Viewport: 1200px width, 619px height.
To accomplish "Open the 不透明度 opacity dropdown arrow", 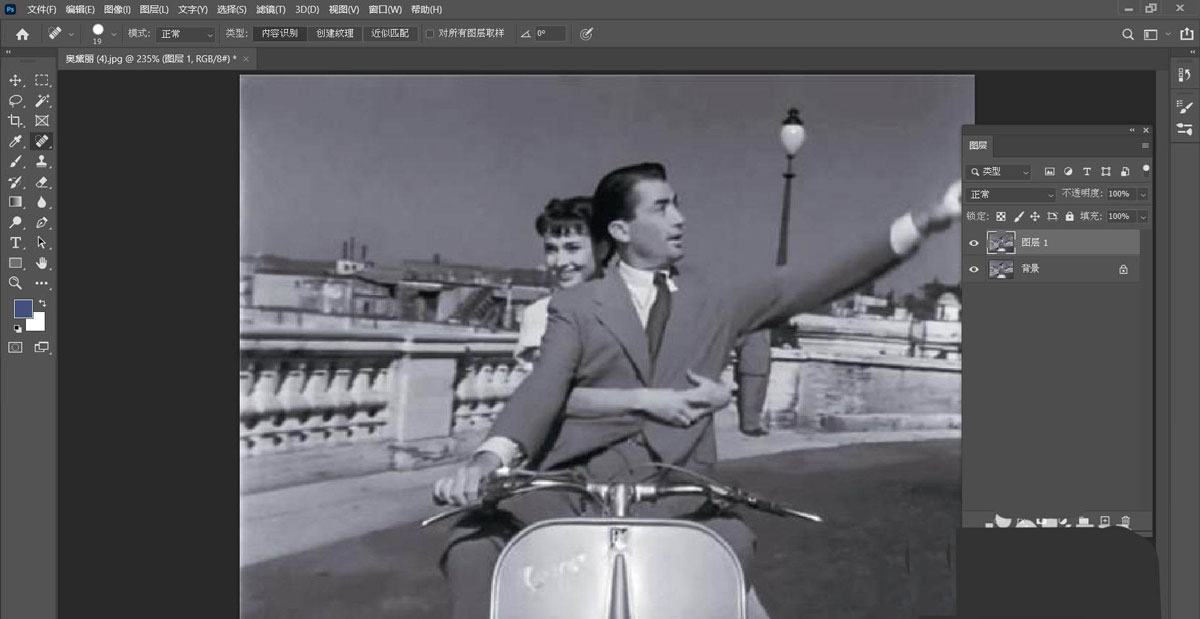I will click(x=1143, y=194).
